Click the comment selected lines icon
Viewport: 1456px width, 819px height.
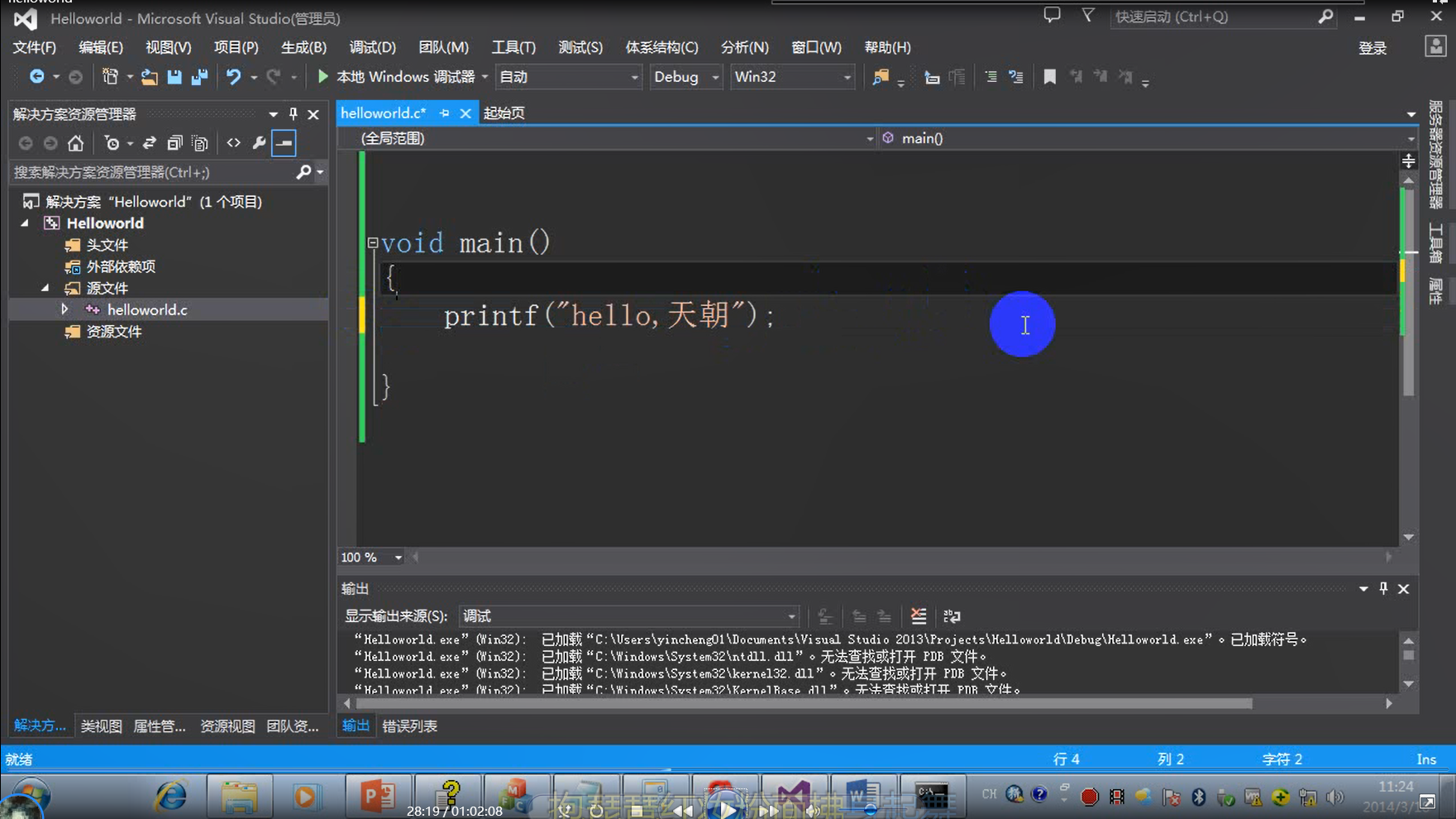point(991,77)
